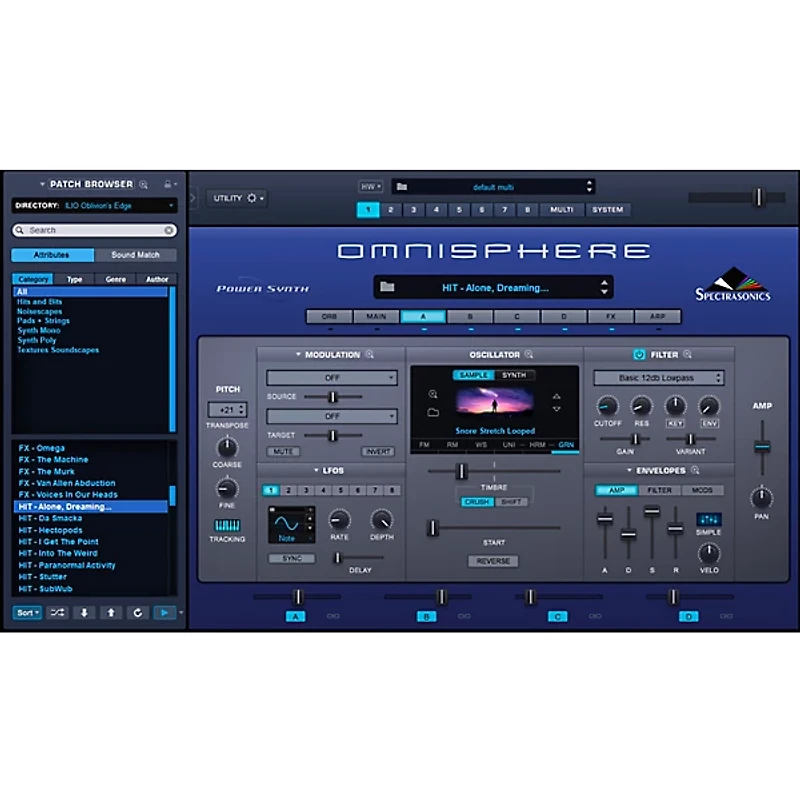This screenshot has height=800, width=800.
Task: Click the shuffle patches icon
Action: [59, 612]
